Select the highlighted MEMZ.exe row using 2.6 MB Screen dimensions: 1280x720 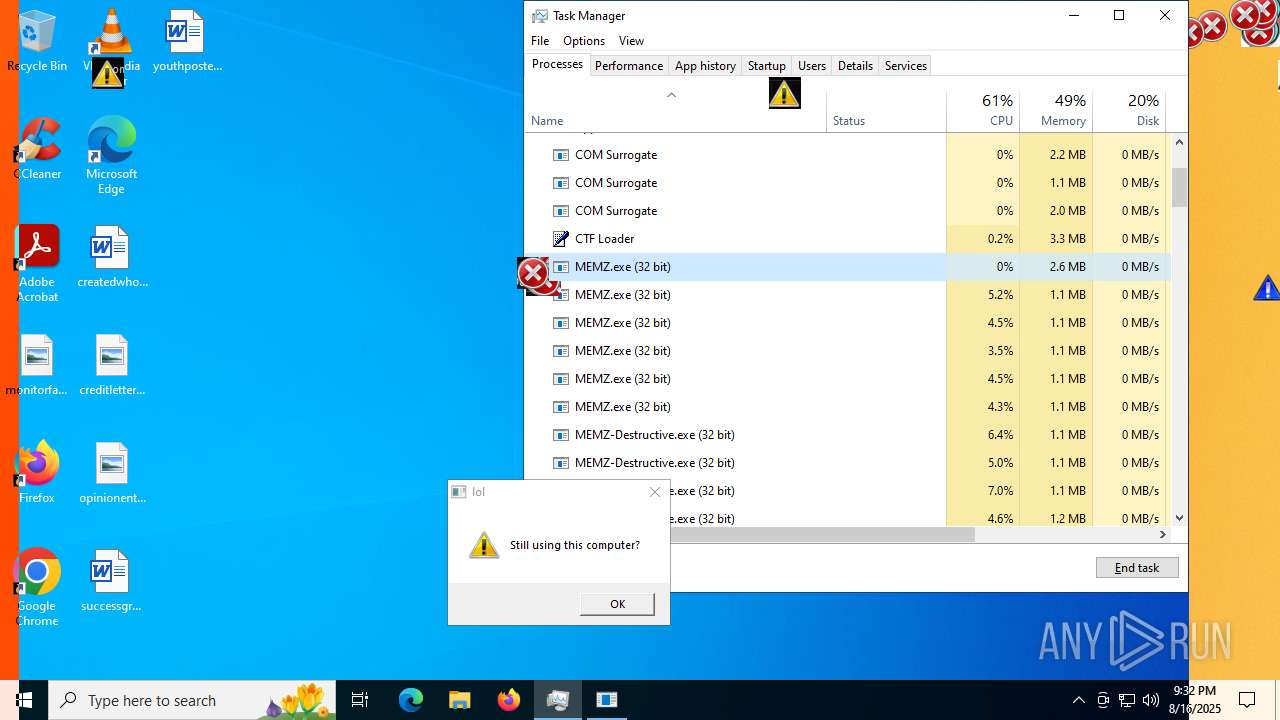(846, 267)
